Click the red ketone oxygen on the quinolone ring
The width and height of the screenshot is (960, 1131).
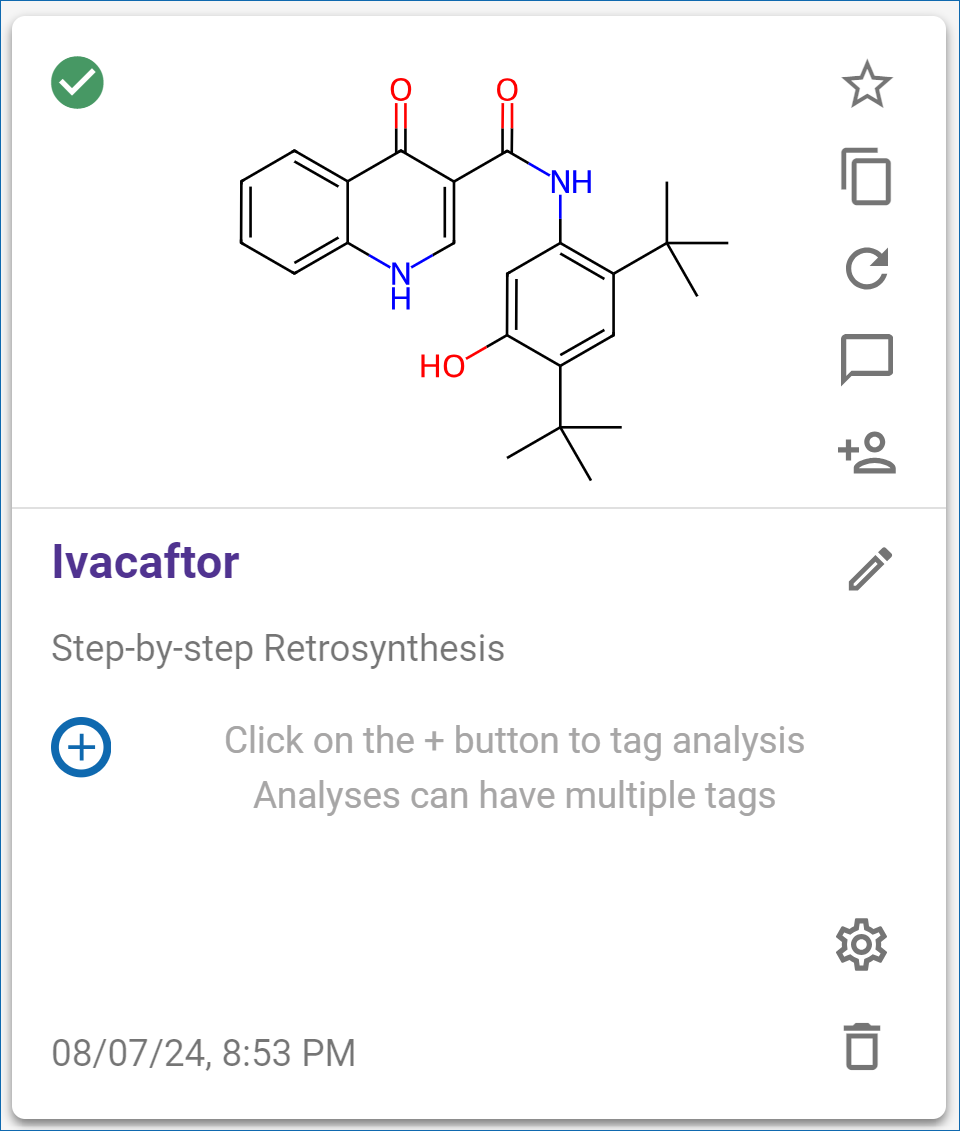pyautogui.click(x=400, y=91)
